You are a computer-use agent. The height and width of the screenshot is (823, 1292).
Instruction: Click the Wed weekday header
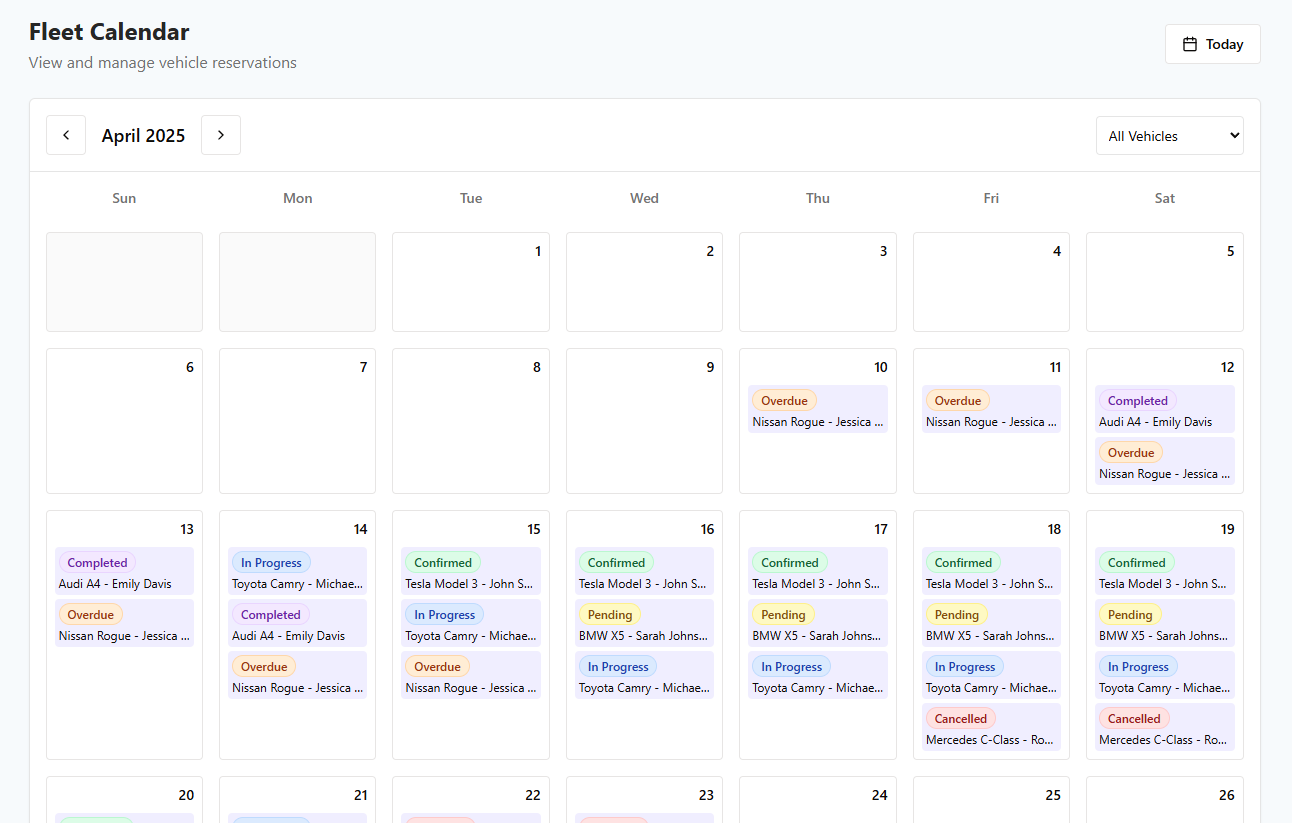pos(644,198)
